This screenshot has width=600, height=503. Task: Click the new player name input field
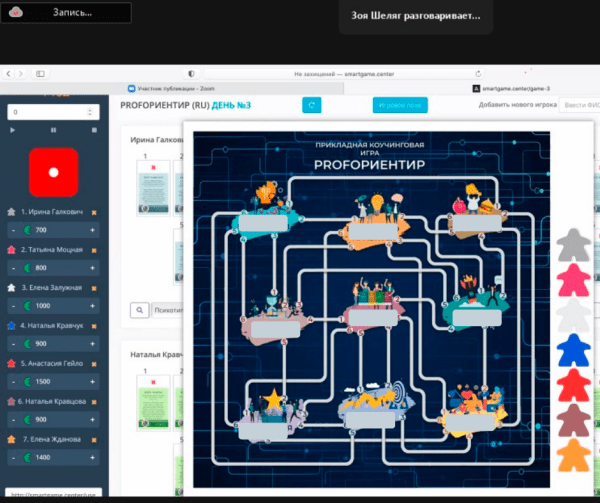click(x=580, y=105)
